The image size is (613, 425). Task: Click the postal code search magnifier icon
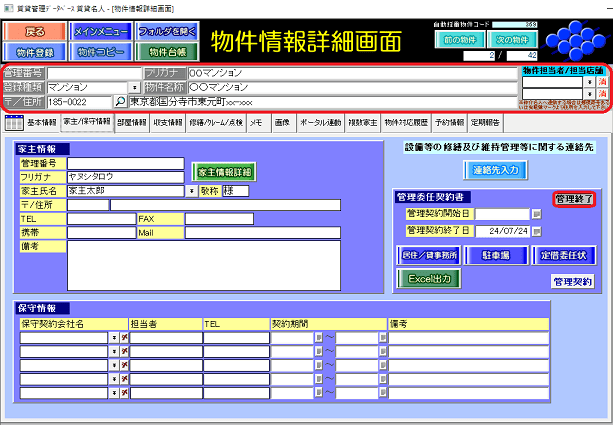point(120,102)
